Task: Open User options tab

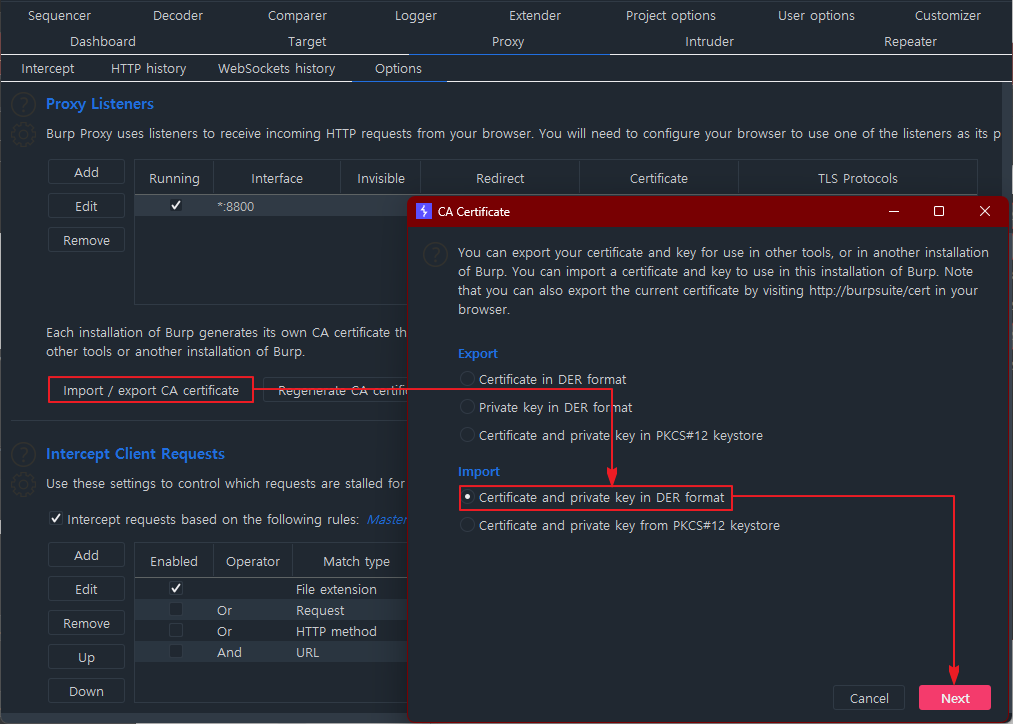Action: (816, 16)
